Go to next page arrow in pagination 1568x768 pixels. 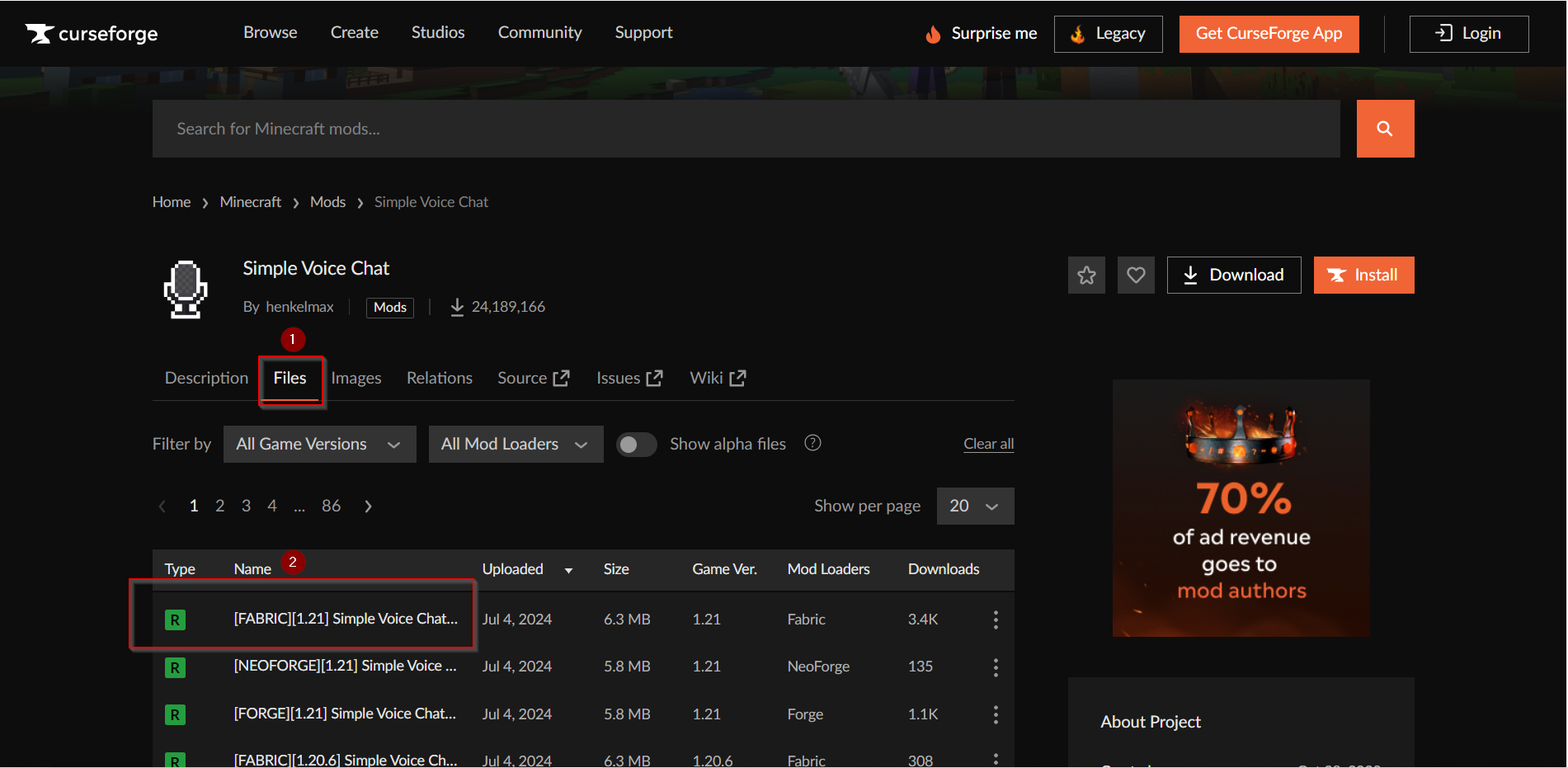pos(368,507)
